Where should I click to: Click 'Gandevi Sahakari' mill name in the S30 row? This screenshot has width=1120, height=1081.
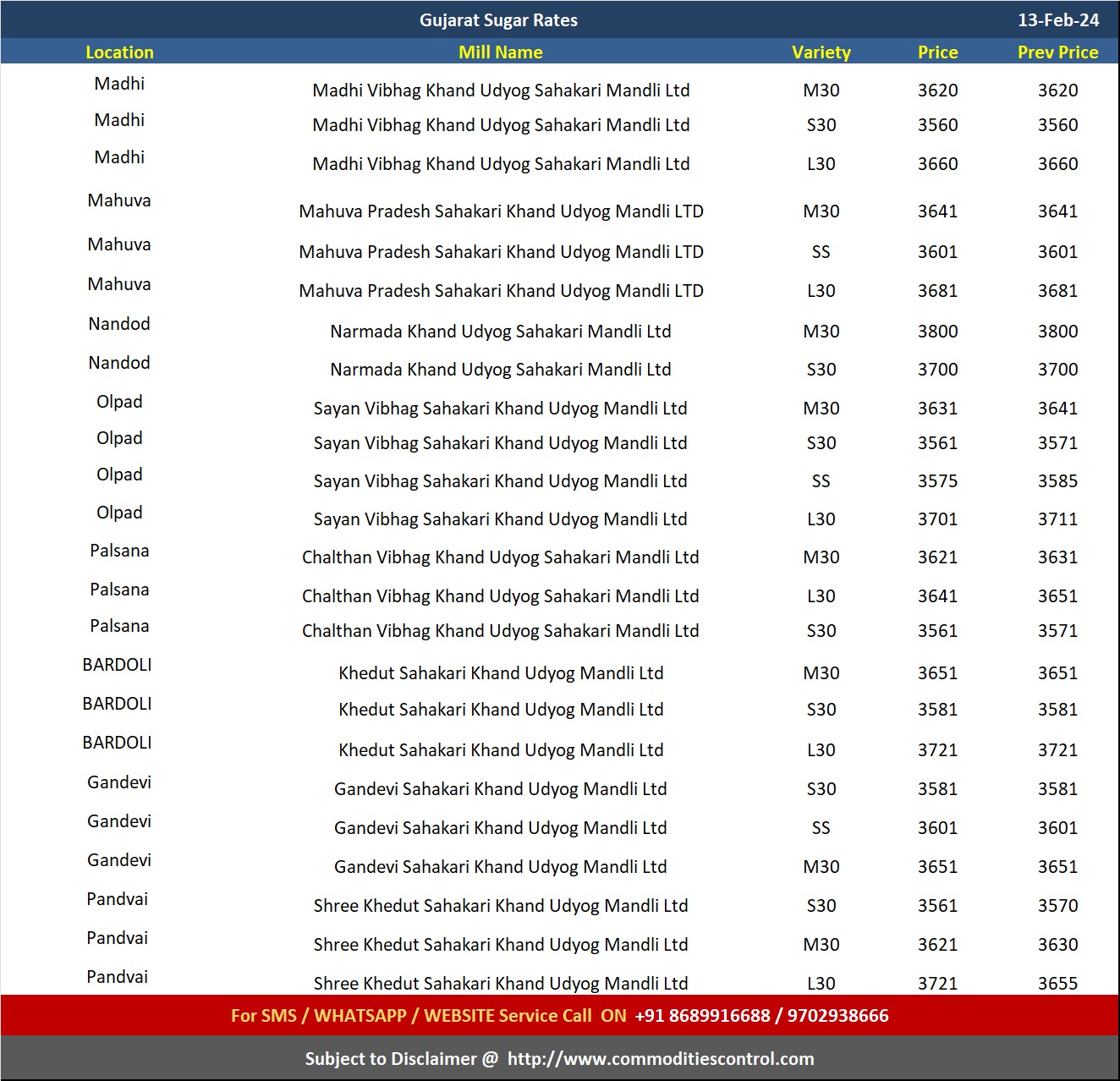[501, 789]
